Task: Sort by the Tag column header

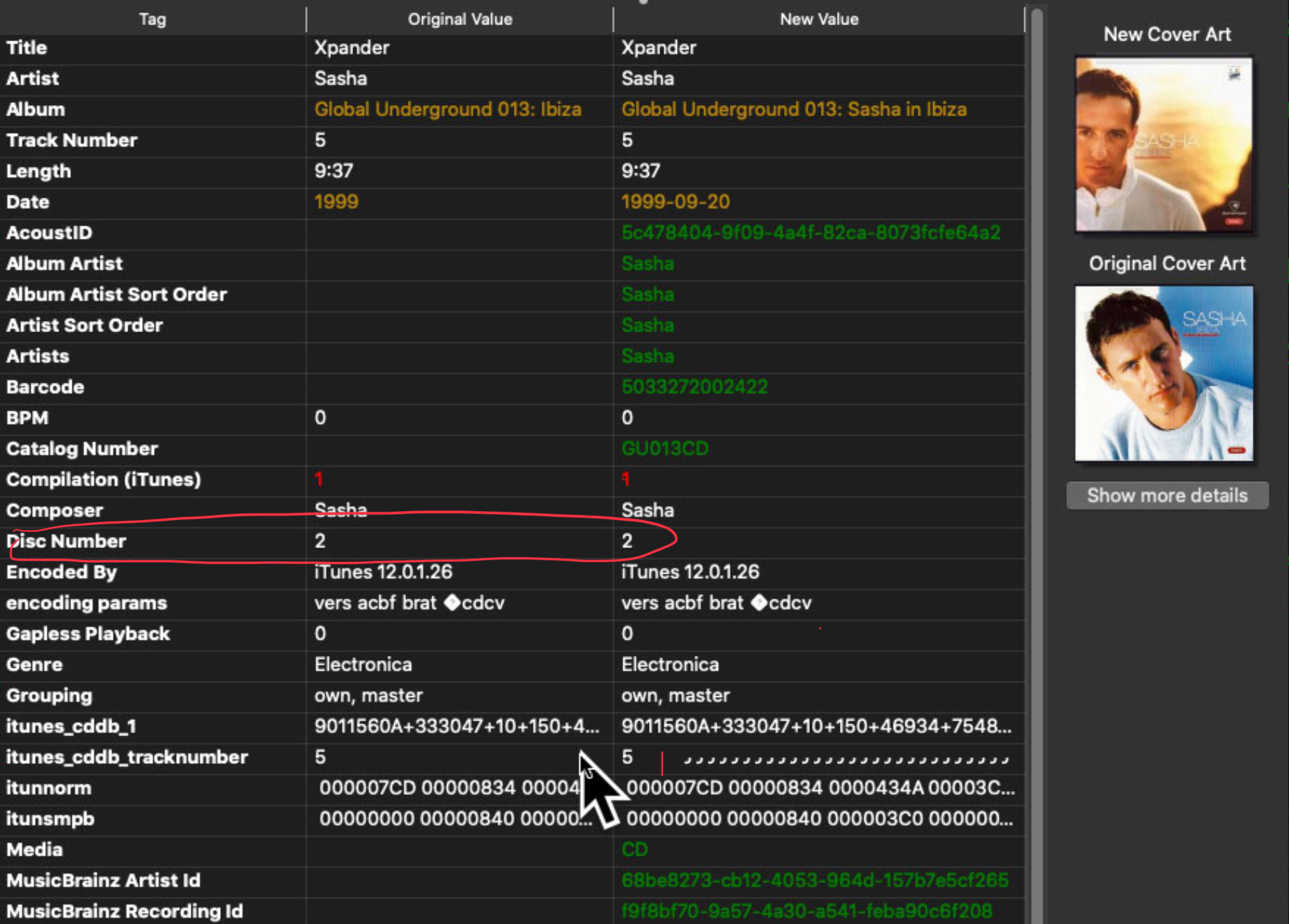Action: [x=152, y=19]
